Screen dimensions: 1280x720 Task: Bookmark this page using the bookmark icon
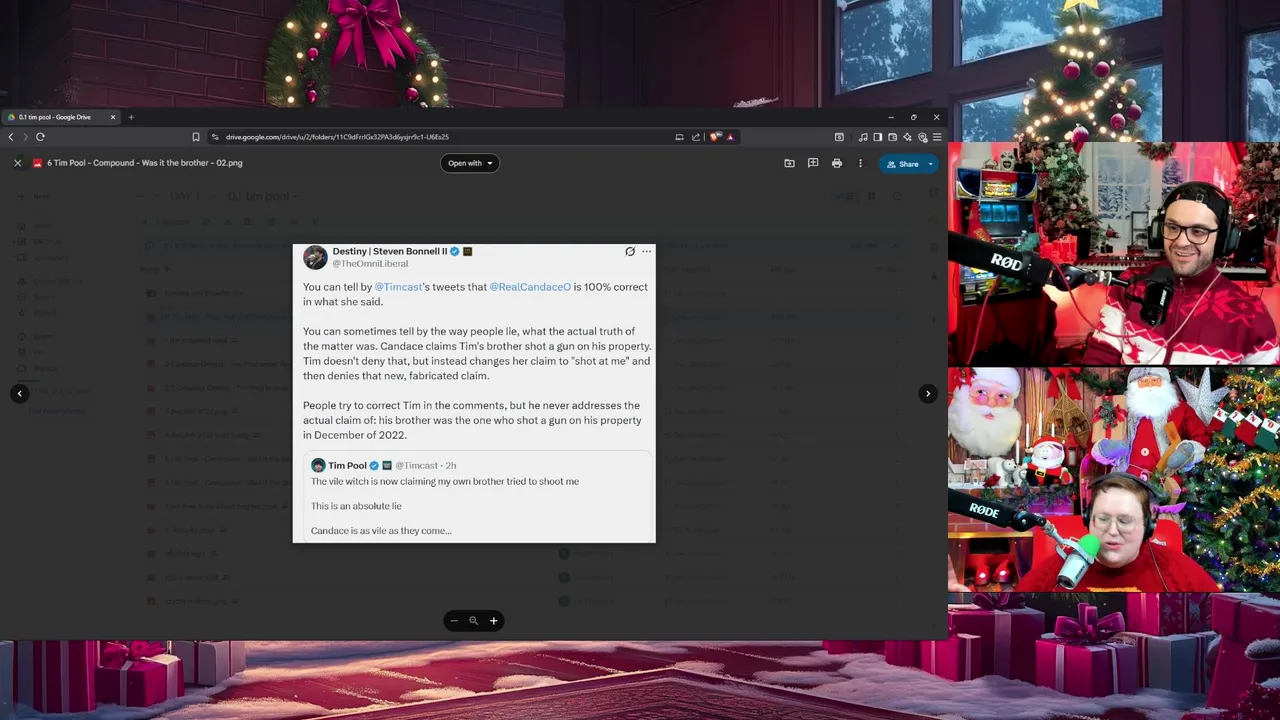pos(196,137)
